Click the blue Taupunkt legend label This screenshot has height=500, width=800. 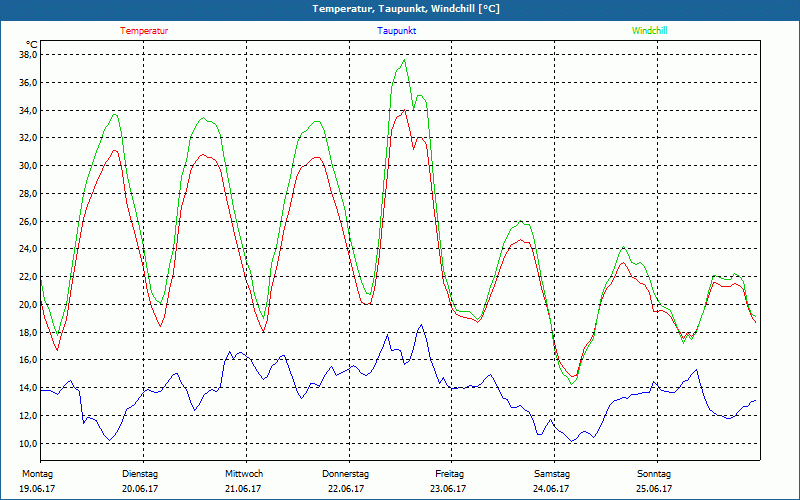397,31
